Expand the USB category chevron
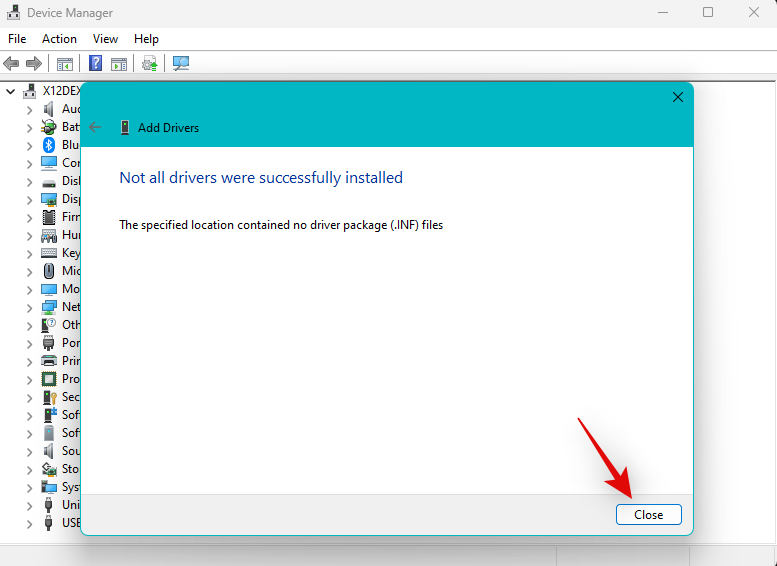The height and width of the screenshot is (566, 777). (29, 523)
